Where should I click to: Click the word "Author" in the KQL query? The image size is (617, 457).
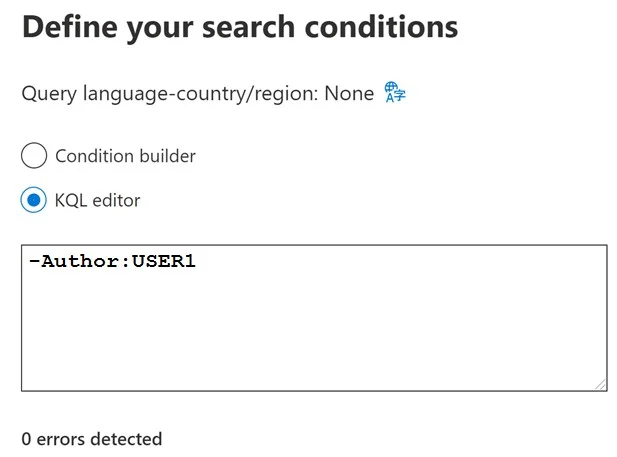pyautogui.click(x=81, y=261)
